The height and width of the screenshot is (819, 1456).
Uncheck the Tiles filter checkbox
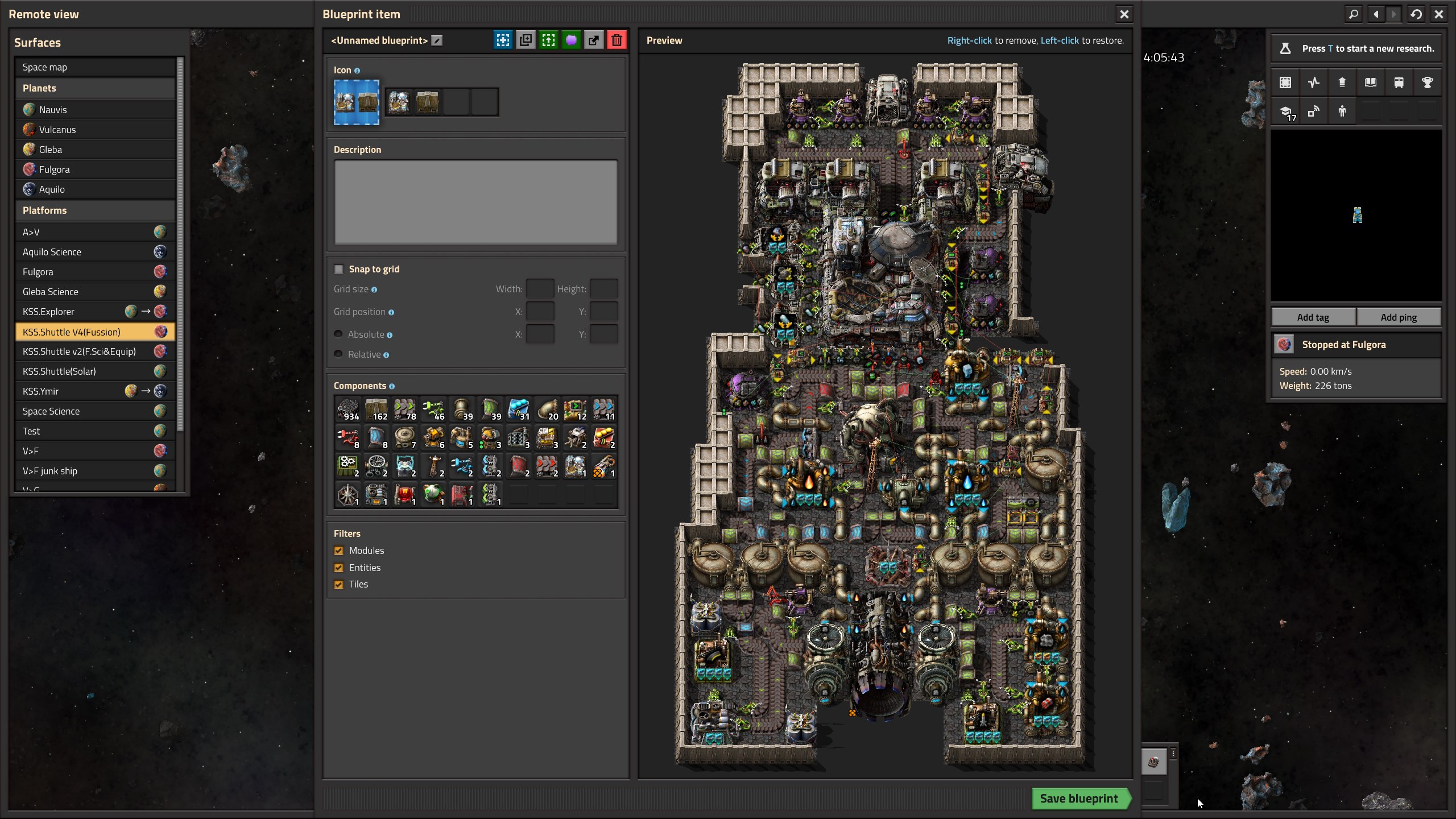click(x=339, y=585)
